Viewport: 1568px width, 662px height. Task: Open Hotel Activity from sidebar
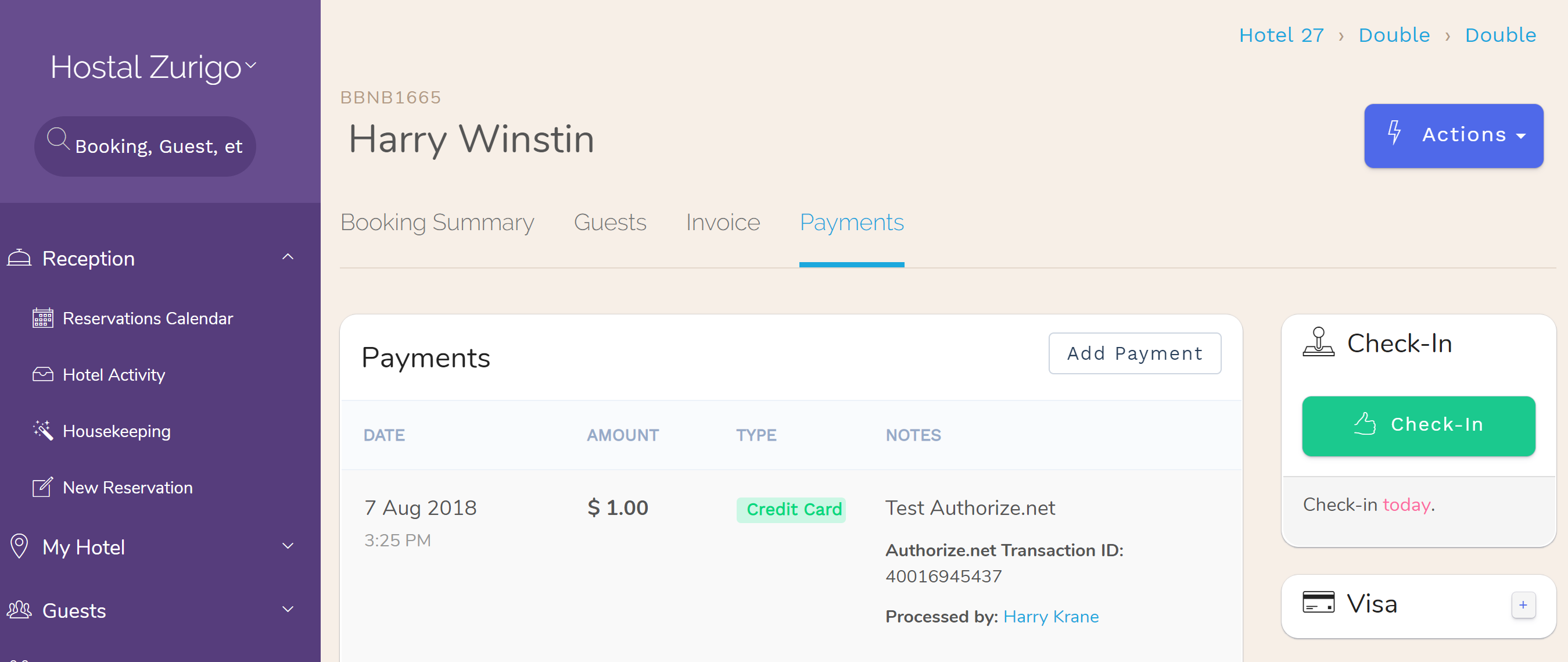(x=114, y=374)
